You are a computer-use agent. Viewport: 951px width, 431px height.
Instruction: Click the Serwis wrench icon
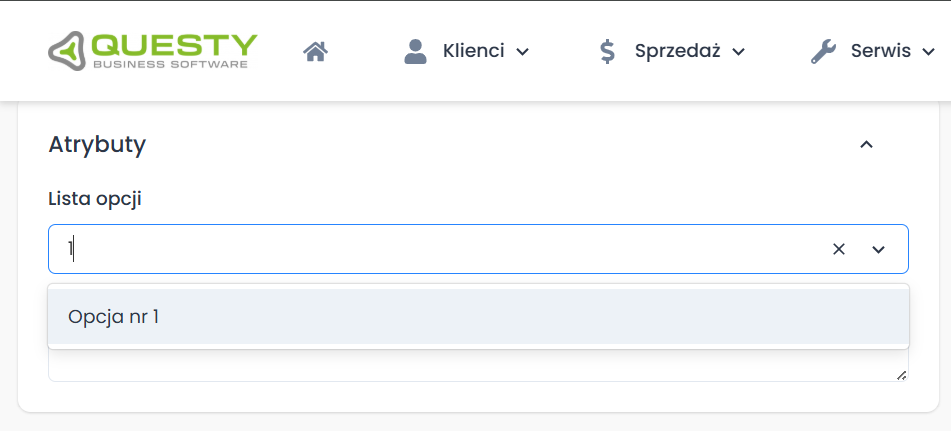click(x=823, y=51)
